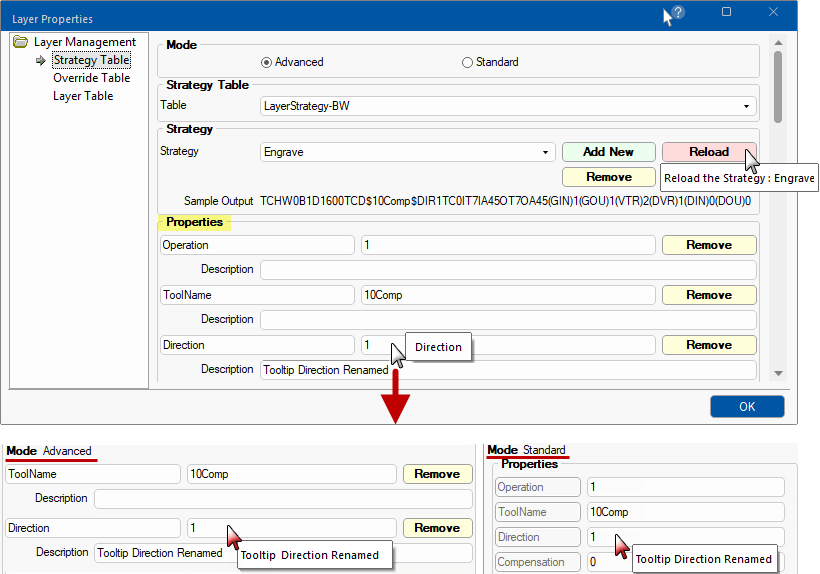Click the help question mark icon
The width and height of the screenshot is (820, 574).
[x=678, y=13]
